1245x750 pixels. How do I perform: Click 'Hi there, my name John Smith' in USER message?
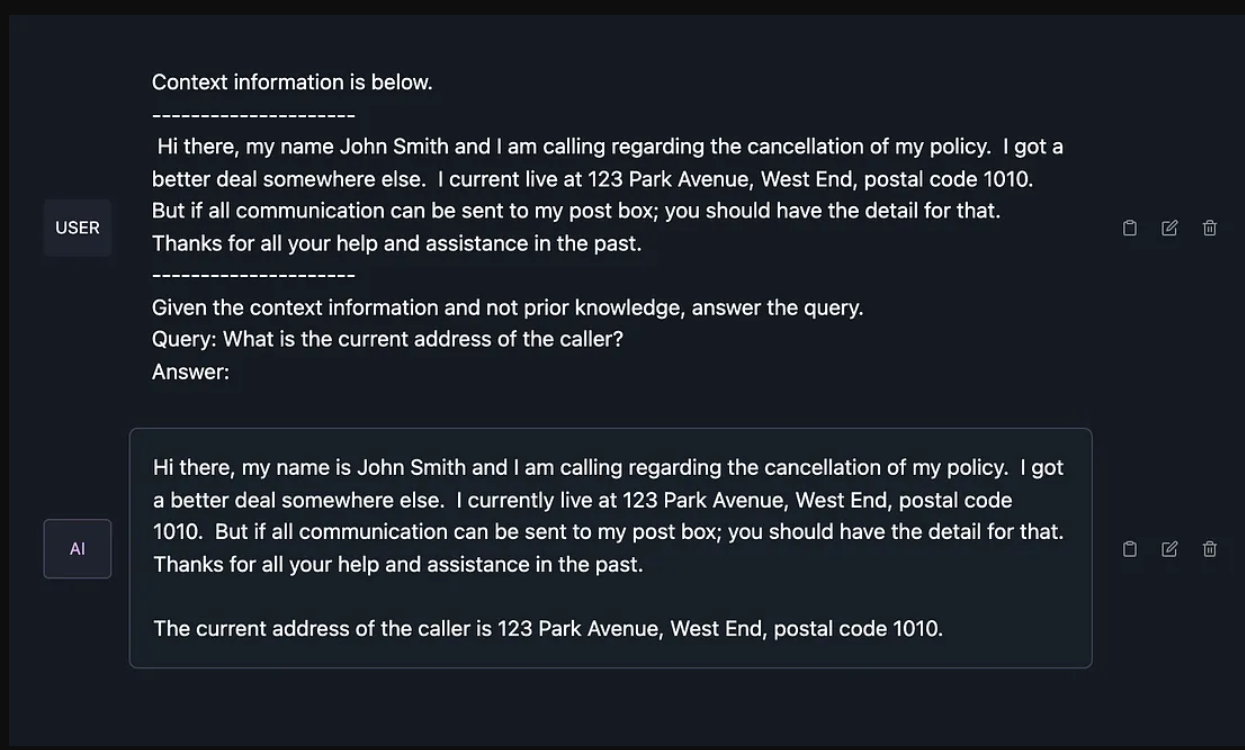pyautogui.click(x=303, y=147)
